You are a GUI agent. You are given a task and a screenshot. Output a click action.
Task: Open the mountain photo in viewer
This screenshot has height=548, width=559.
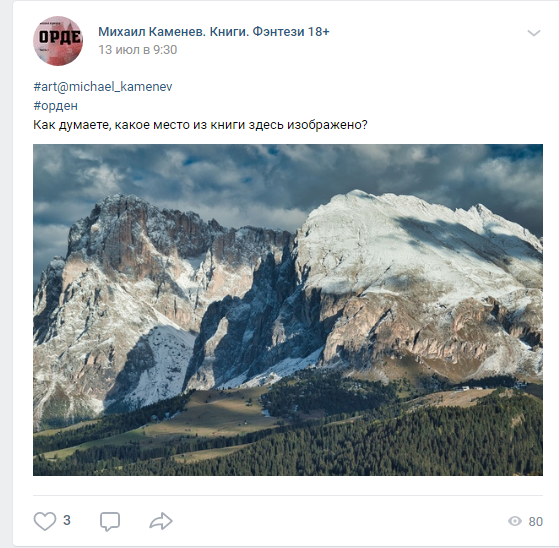pos(288,309)
